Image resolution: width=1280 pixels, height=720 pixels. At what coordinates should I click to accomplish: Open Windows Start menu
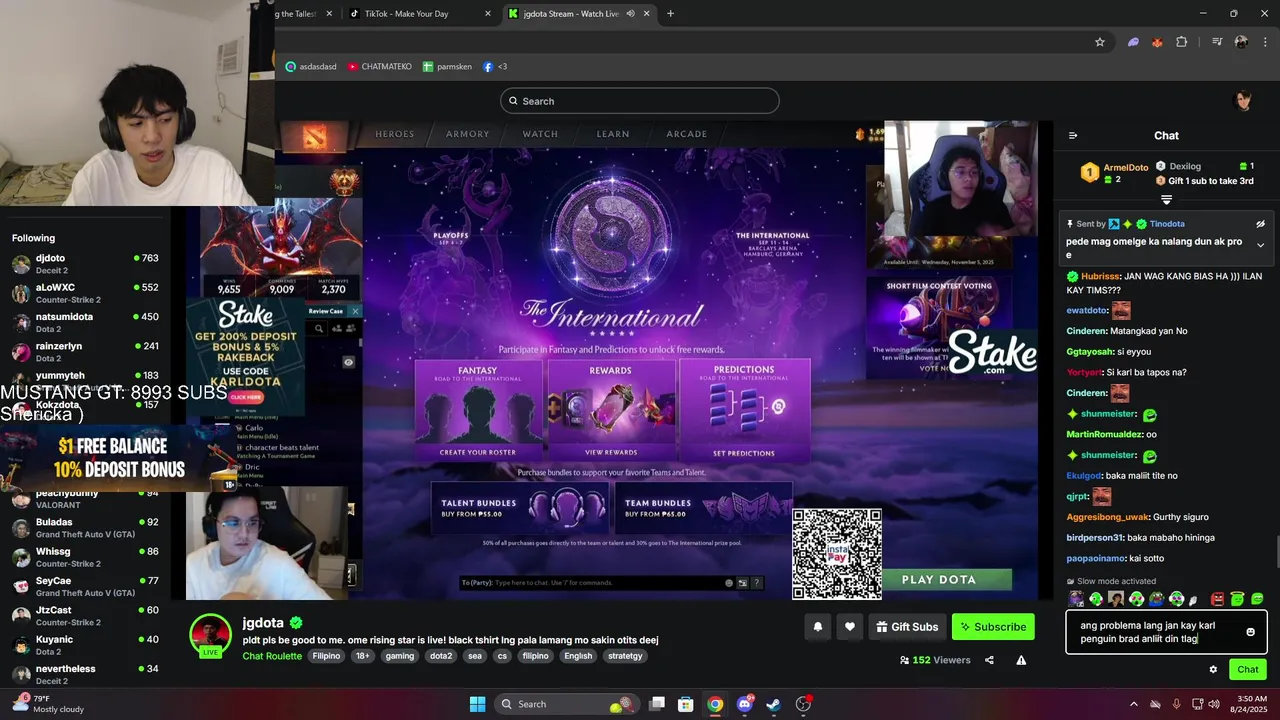coord(477,704)
